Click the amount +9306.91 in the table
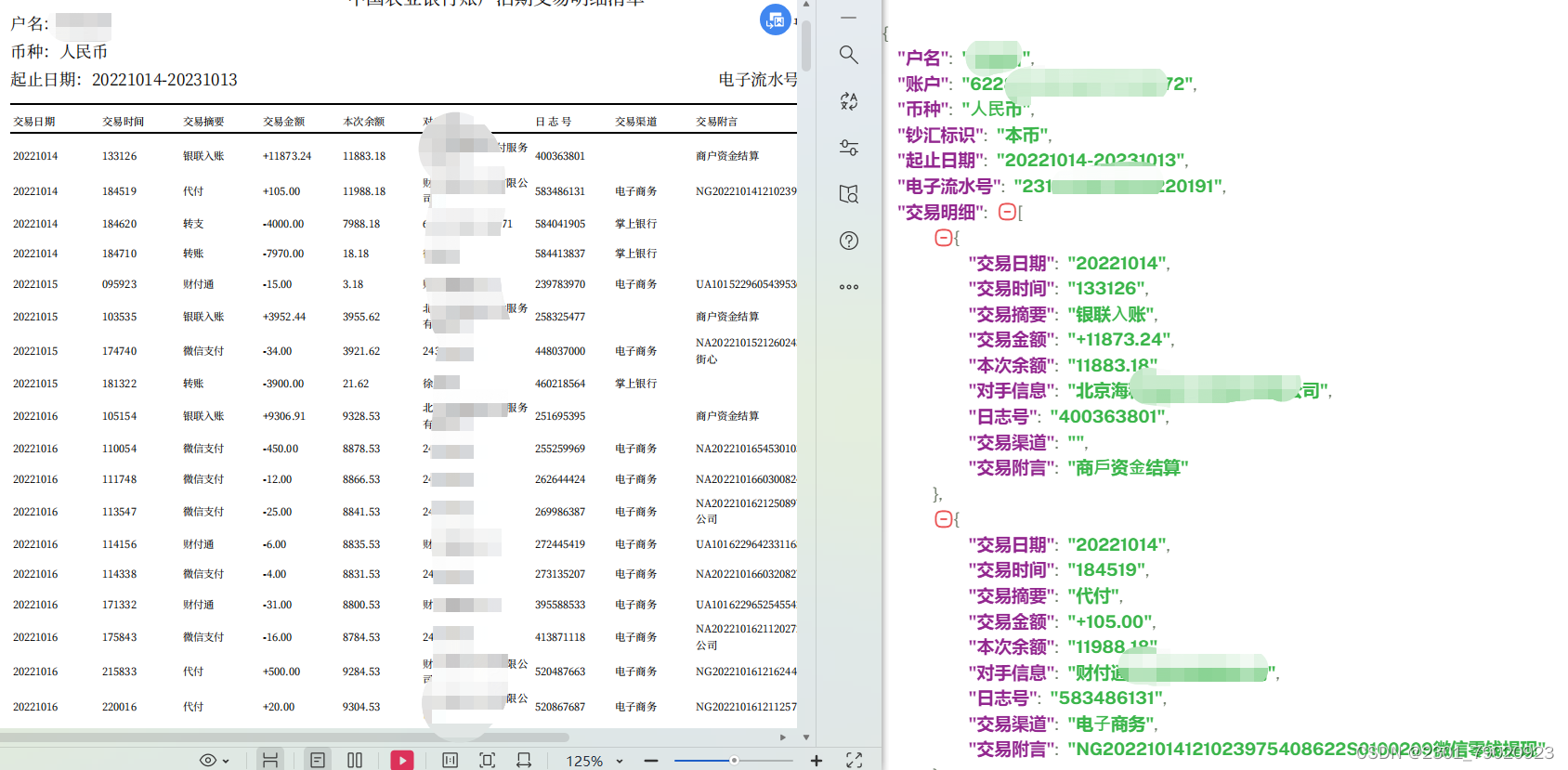 [x=284, y=416]
